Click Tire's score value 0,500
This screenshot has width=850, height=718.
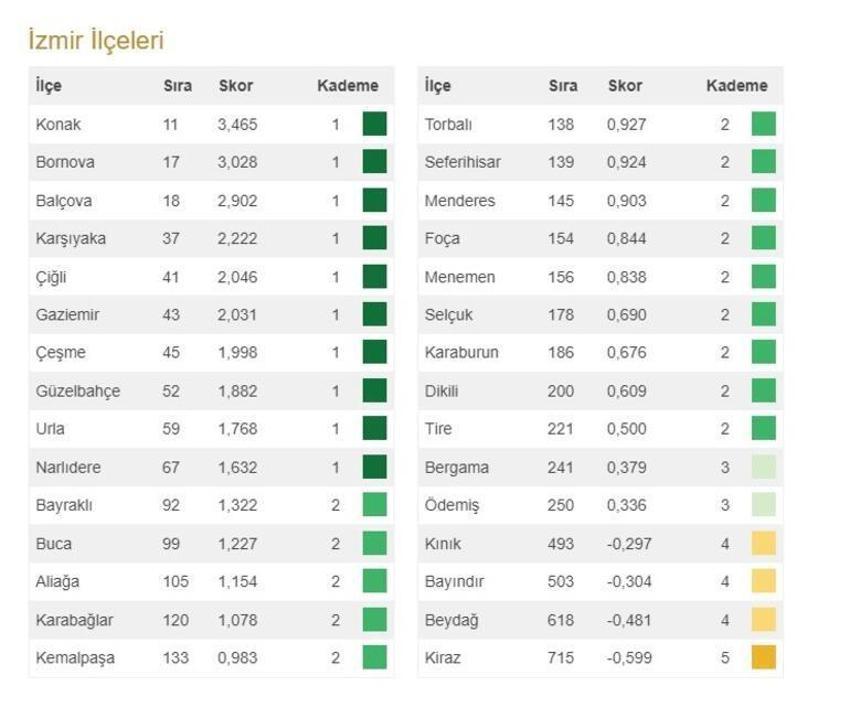pos(627,429)
